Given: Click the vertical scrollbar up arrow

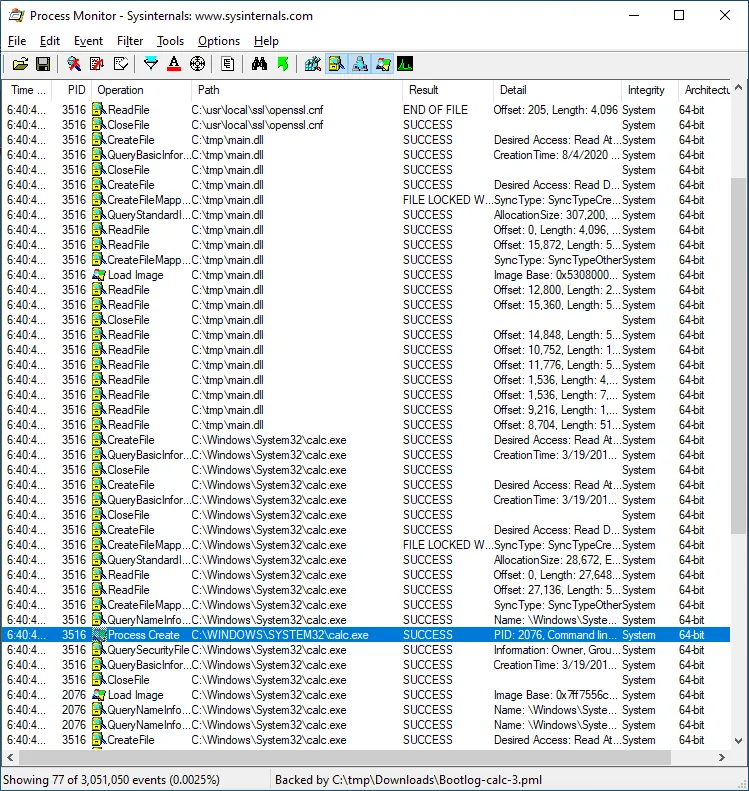Looking at the screenshot, I should 739,87.
